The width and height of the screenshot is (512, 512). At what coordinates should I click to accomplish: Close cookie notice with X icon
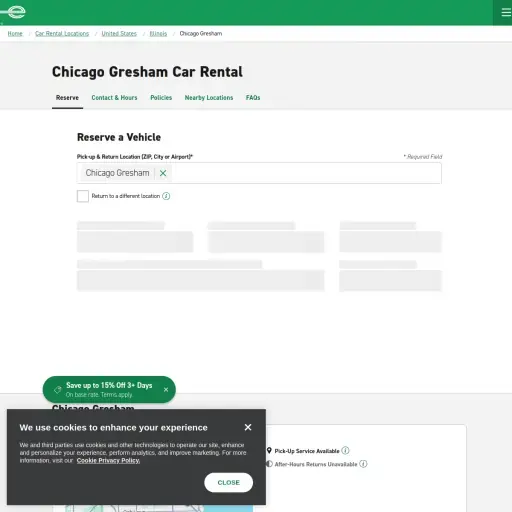(x=248, y=427)
